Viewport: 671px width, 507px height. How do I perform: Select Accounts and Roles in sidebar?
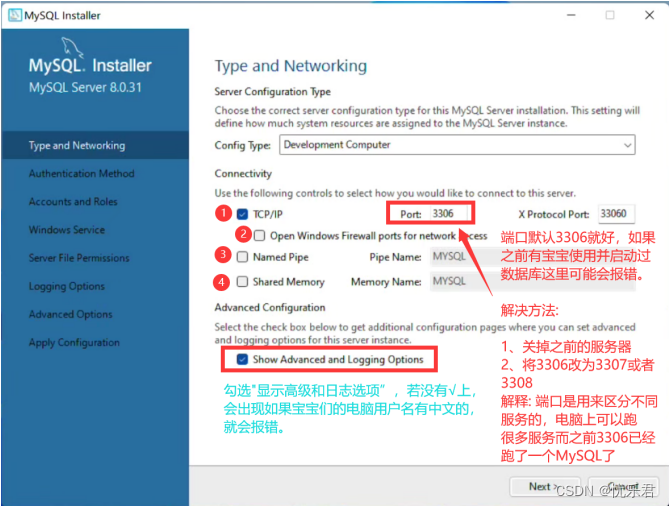tap(73, 202)
